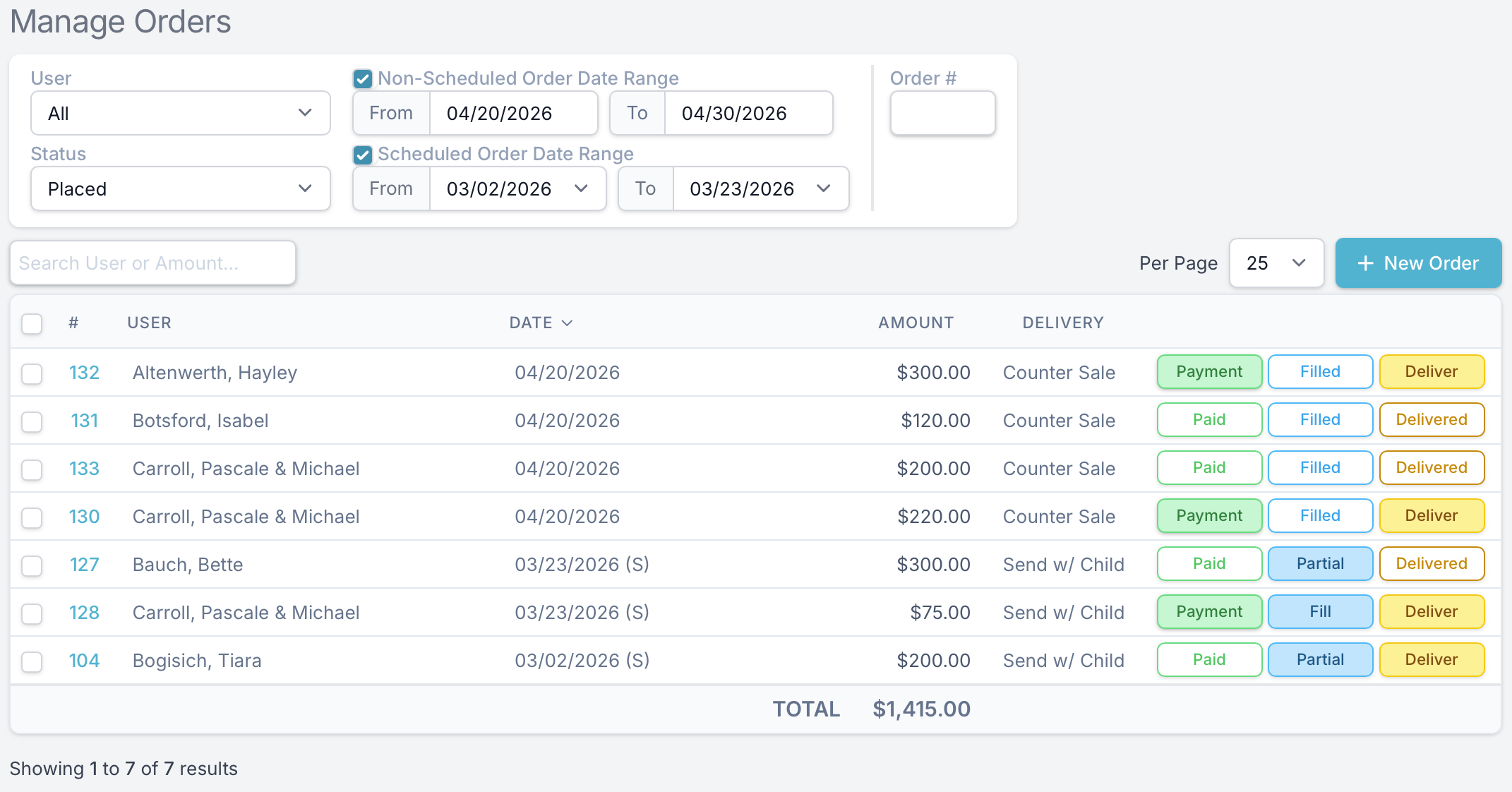Select checkbox for order 133

tap(32, 469)
